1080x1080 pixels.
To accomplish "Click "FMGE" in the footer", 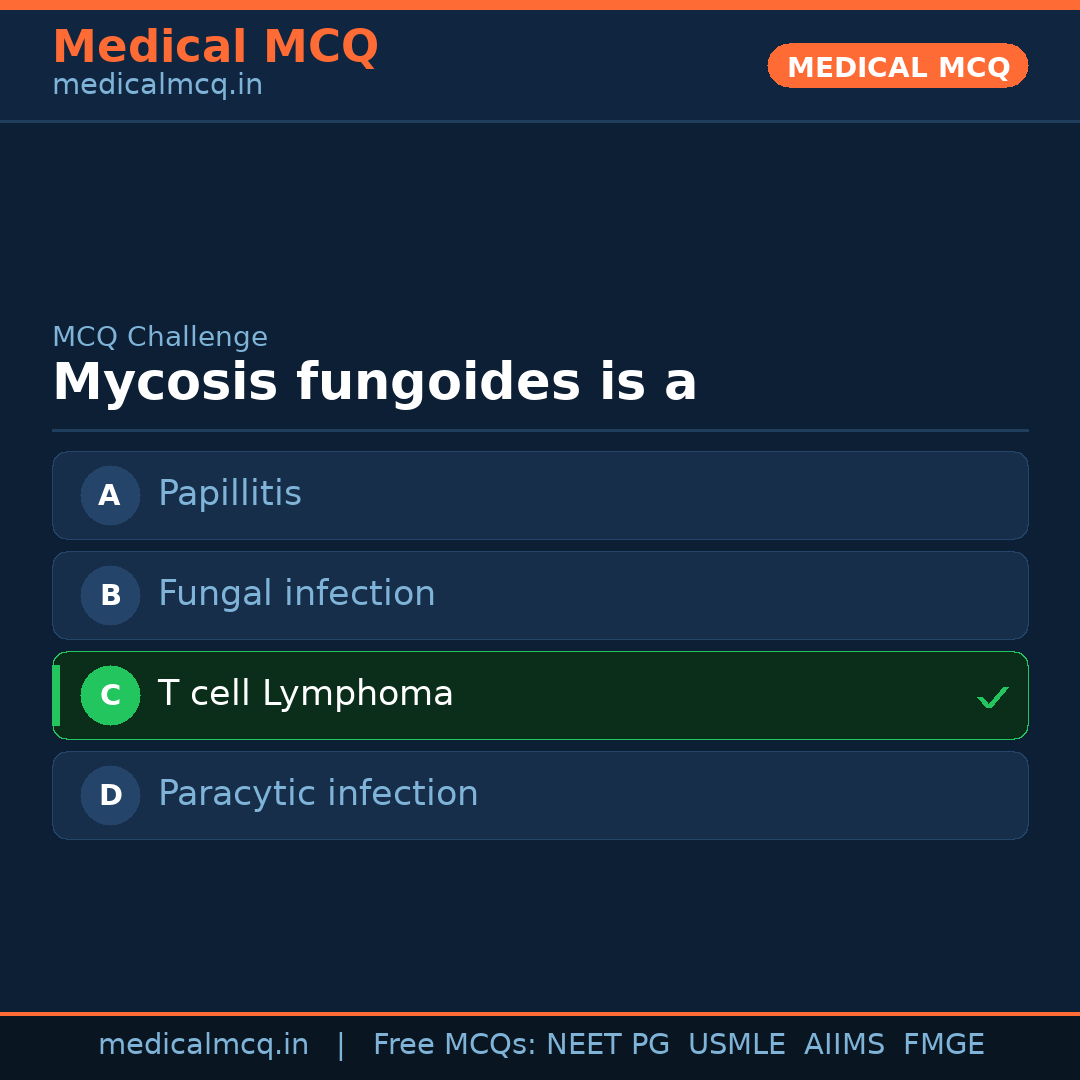I will pos(944,1045).
